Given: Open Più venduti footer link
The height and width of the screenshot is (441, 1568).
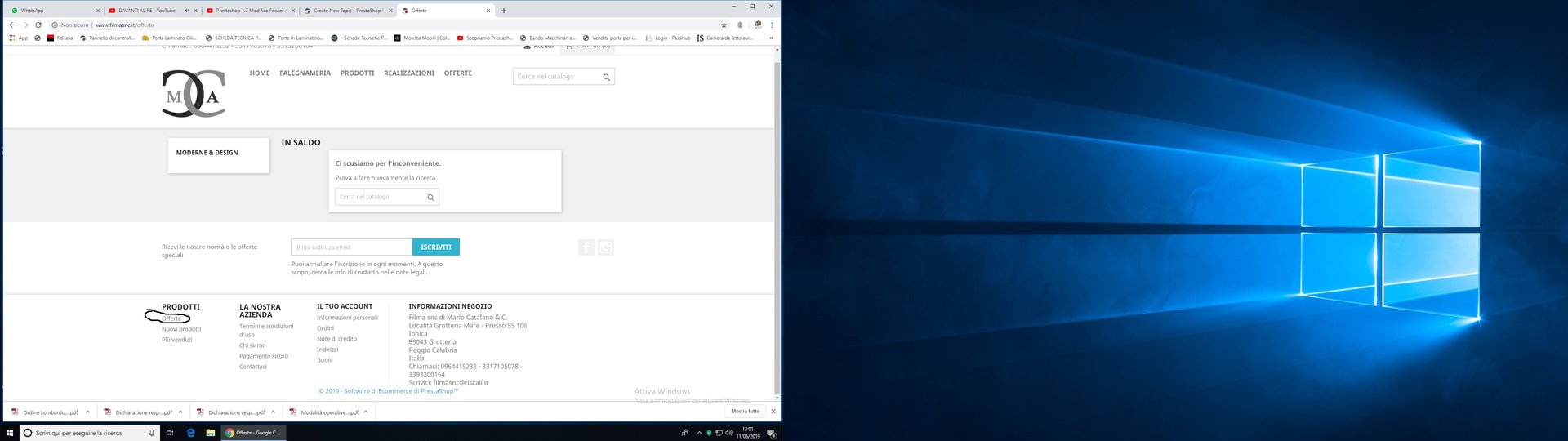Looking at the screenshot, I should point(177,340).
